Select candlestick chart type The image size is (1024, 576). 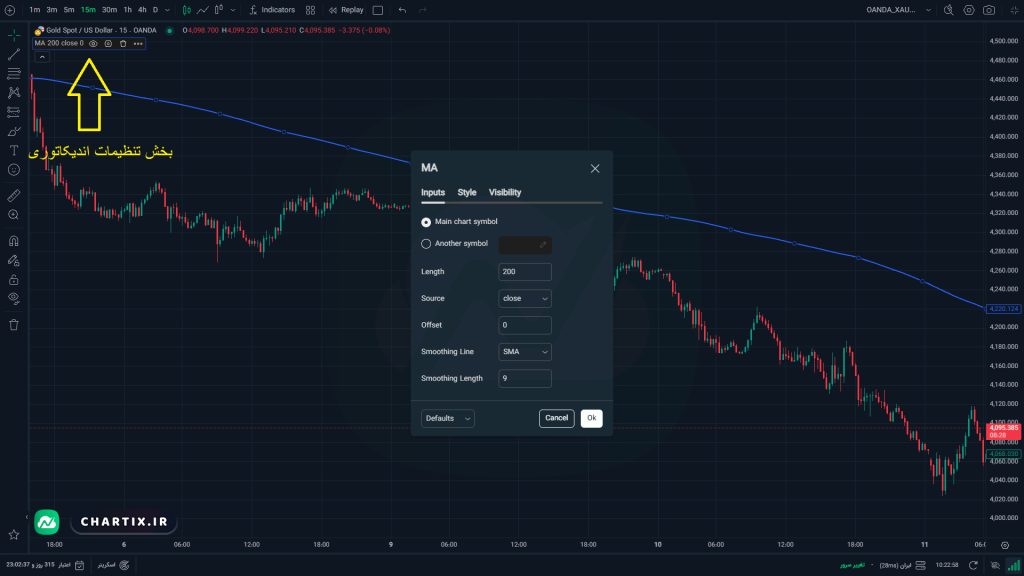coord(187,10)
